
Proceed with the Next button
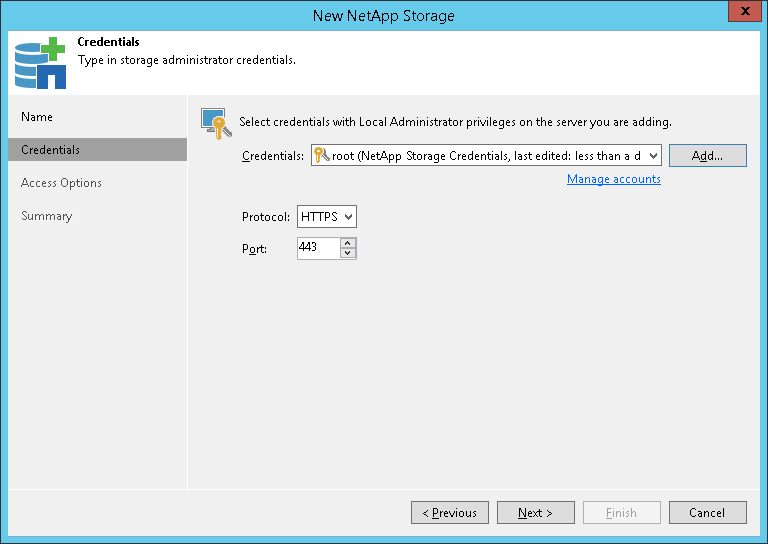tap(535, 513)
